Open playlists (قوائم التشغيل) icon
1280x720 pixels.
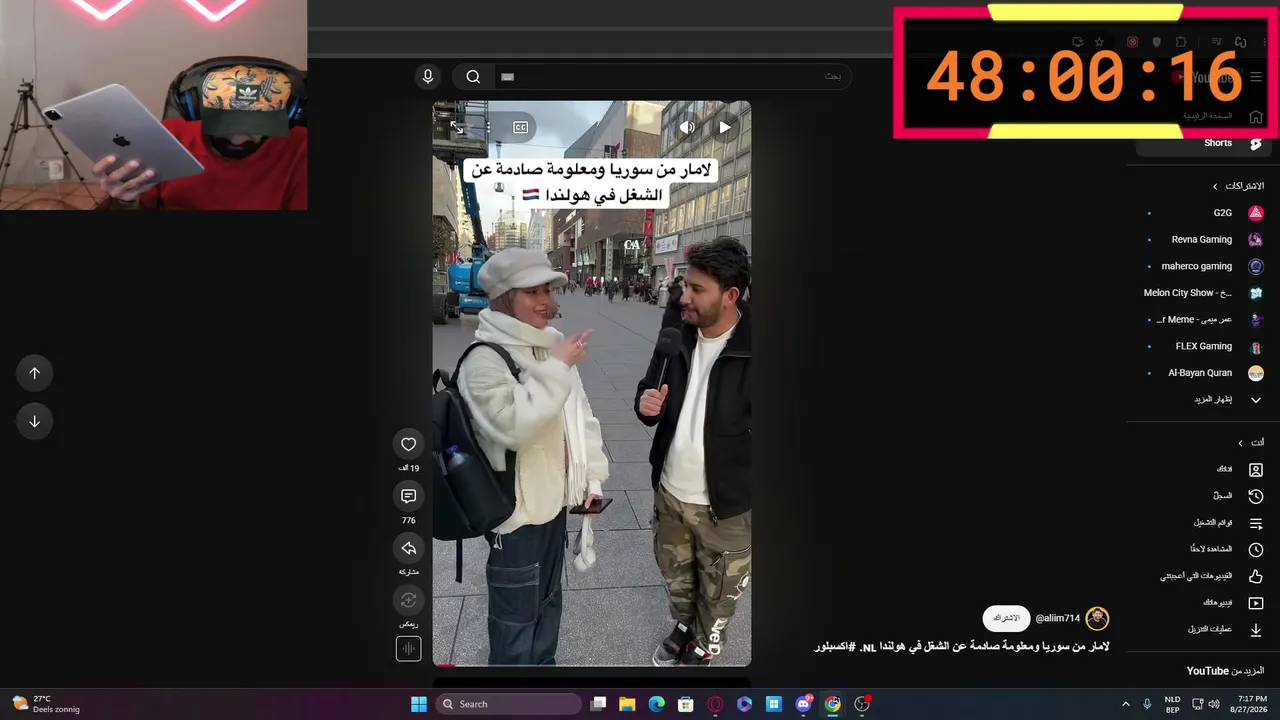(x=1256, y=523)
